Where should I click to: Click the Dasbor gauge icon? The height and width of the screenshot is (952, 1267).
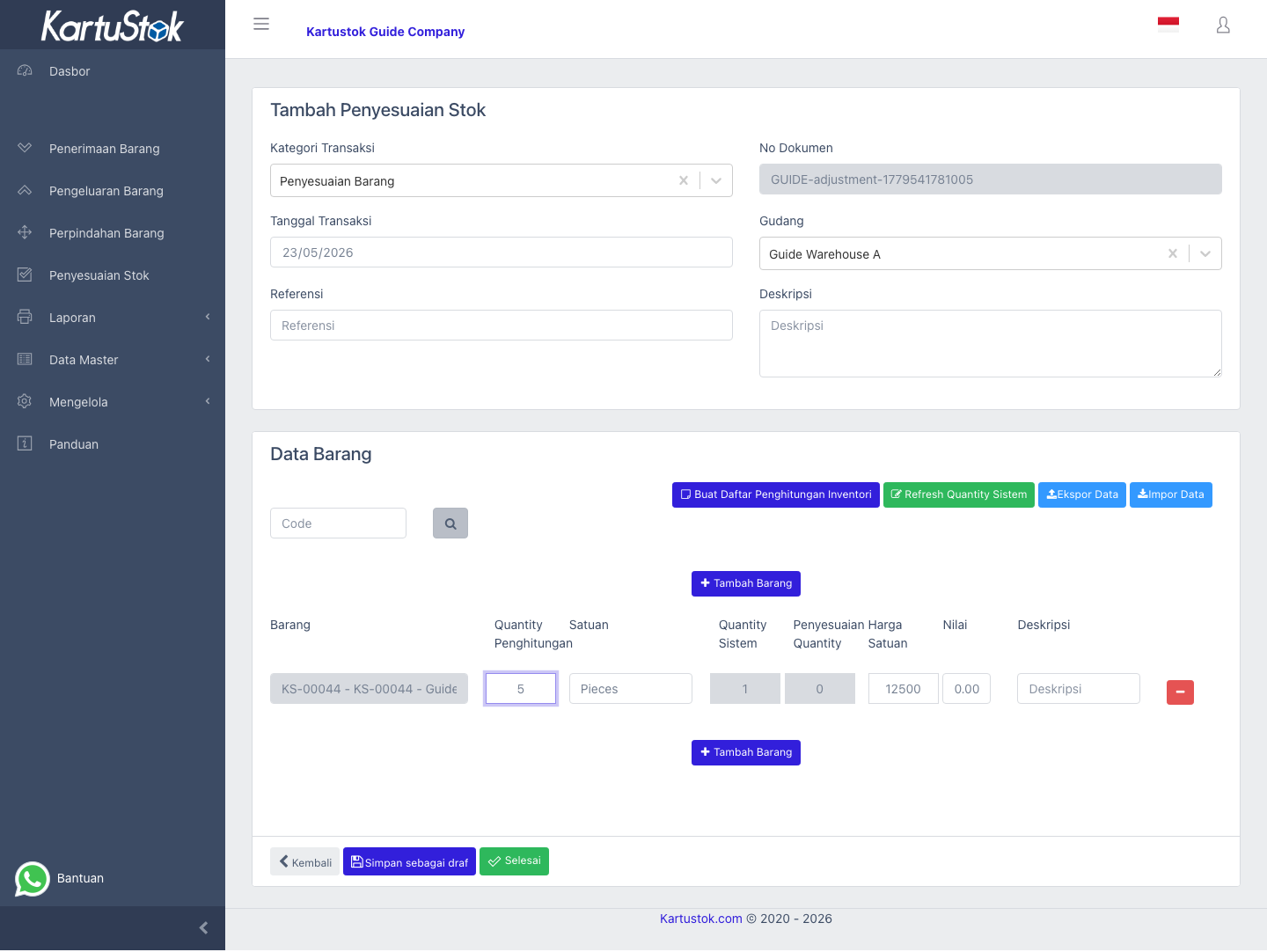click(25, 70)
